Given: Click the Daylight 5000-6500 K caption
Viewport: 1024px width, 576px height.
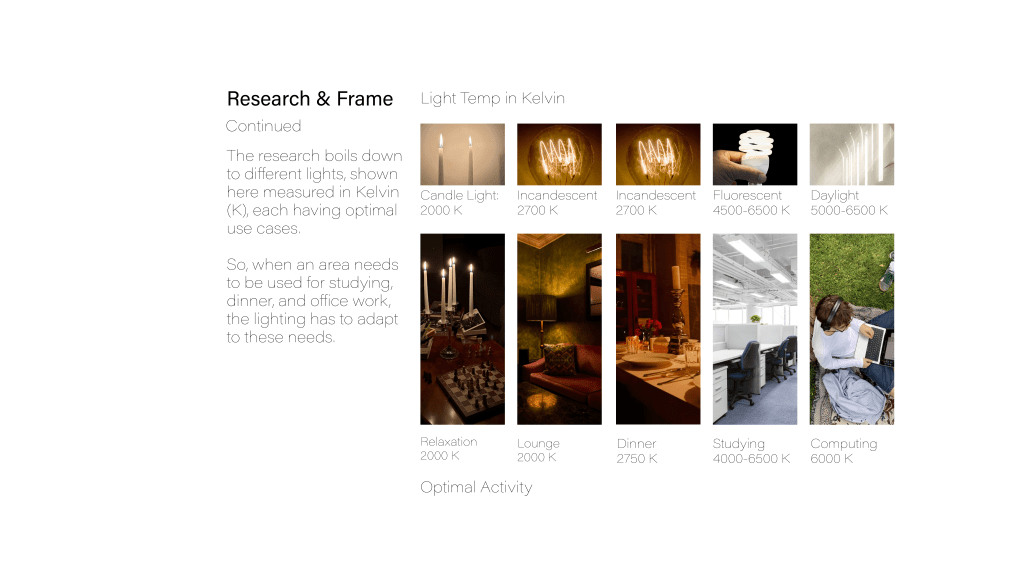Looking at the screenshot, I should pos(849,202).
